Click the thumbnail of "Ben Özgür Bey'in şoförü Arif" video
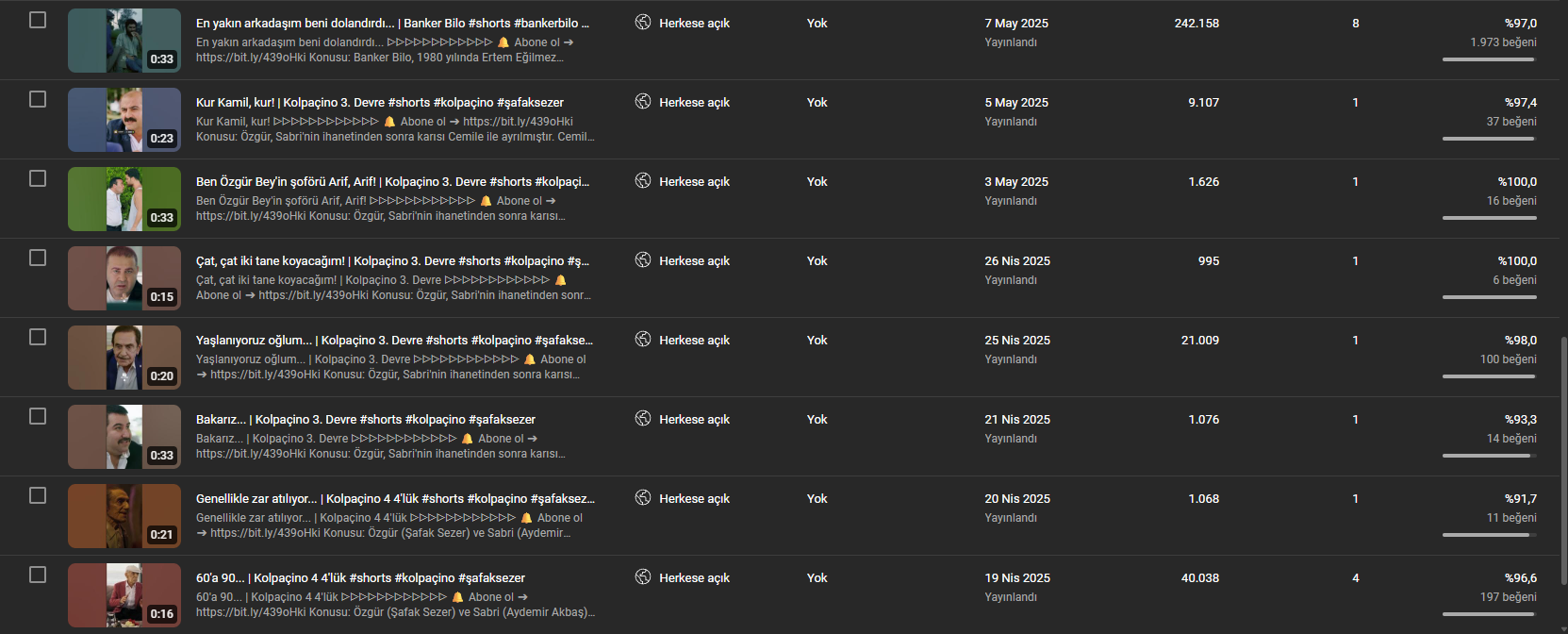Image resolution: width=1568 pixels, height=634 pixels. (124, 199)
